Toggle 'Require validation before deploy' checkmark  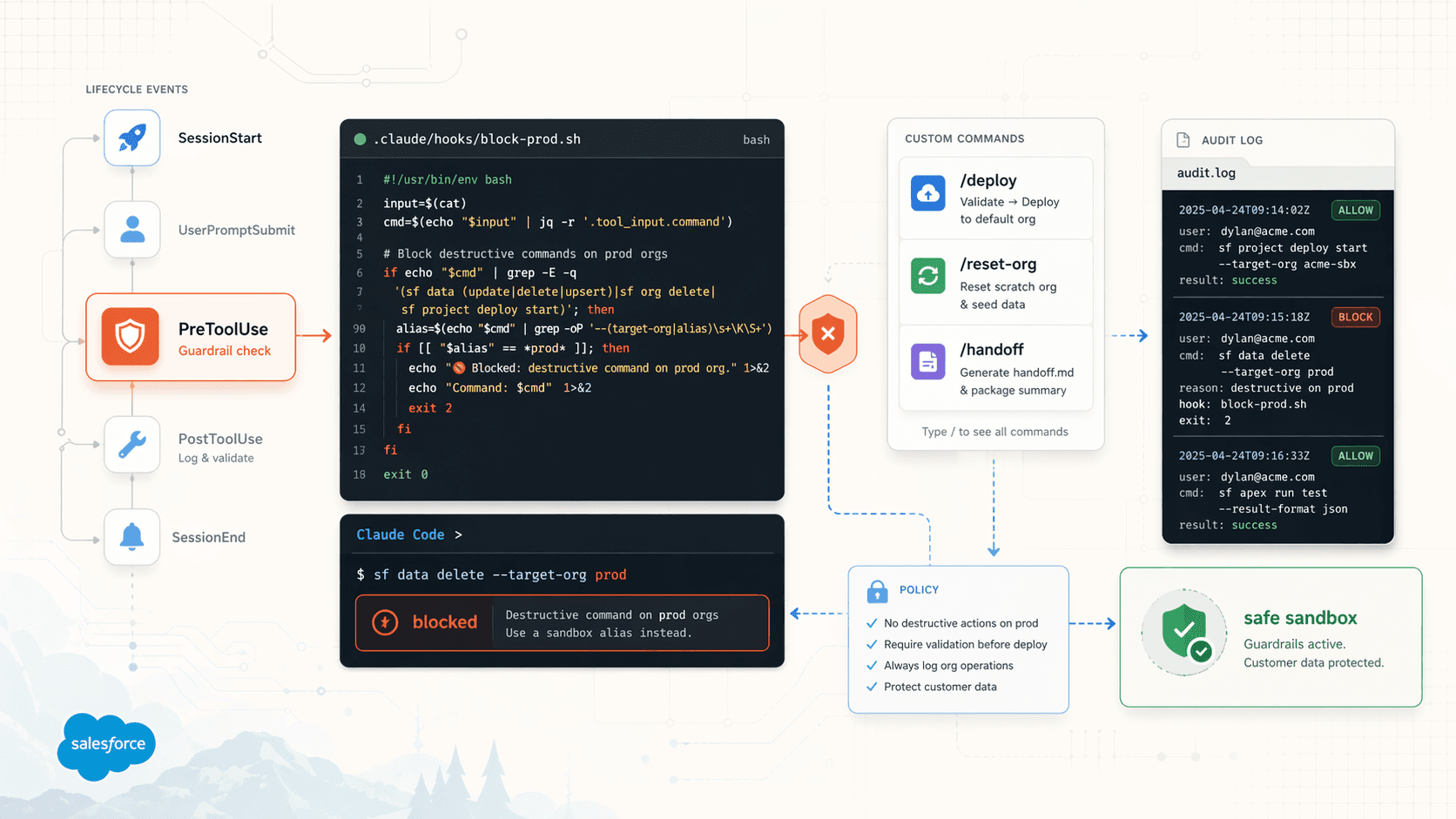pyautogui.click(x=872, y=644)
